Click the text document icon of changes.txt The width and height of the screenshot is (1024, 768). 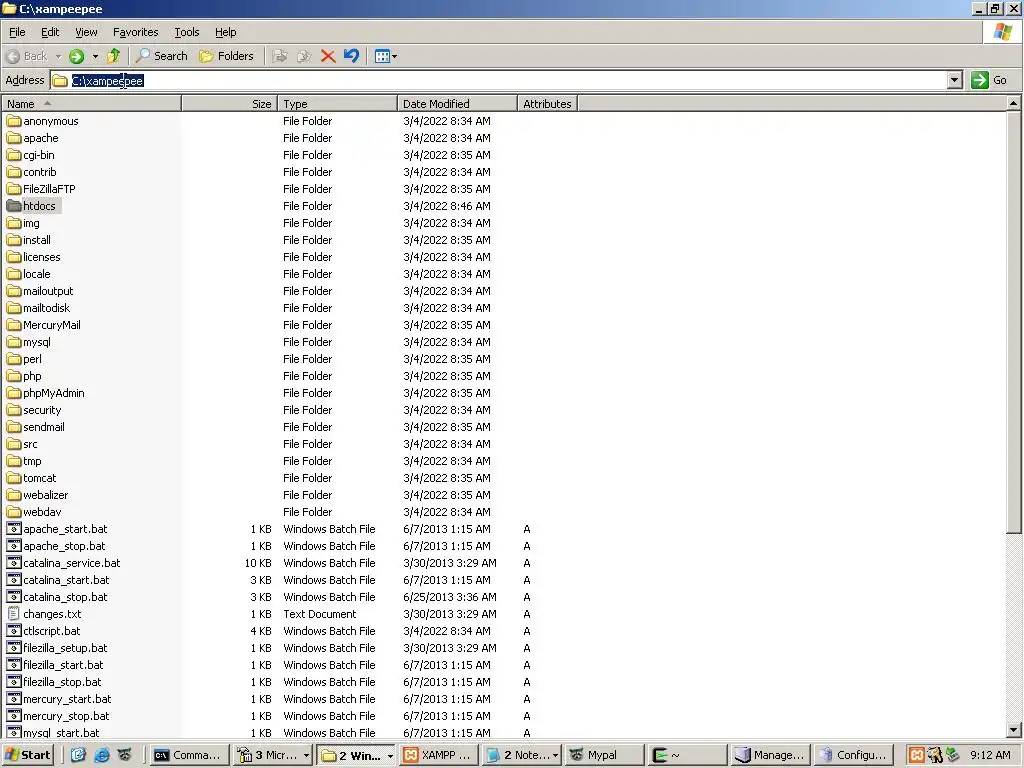click(x=14, y=613)
